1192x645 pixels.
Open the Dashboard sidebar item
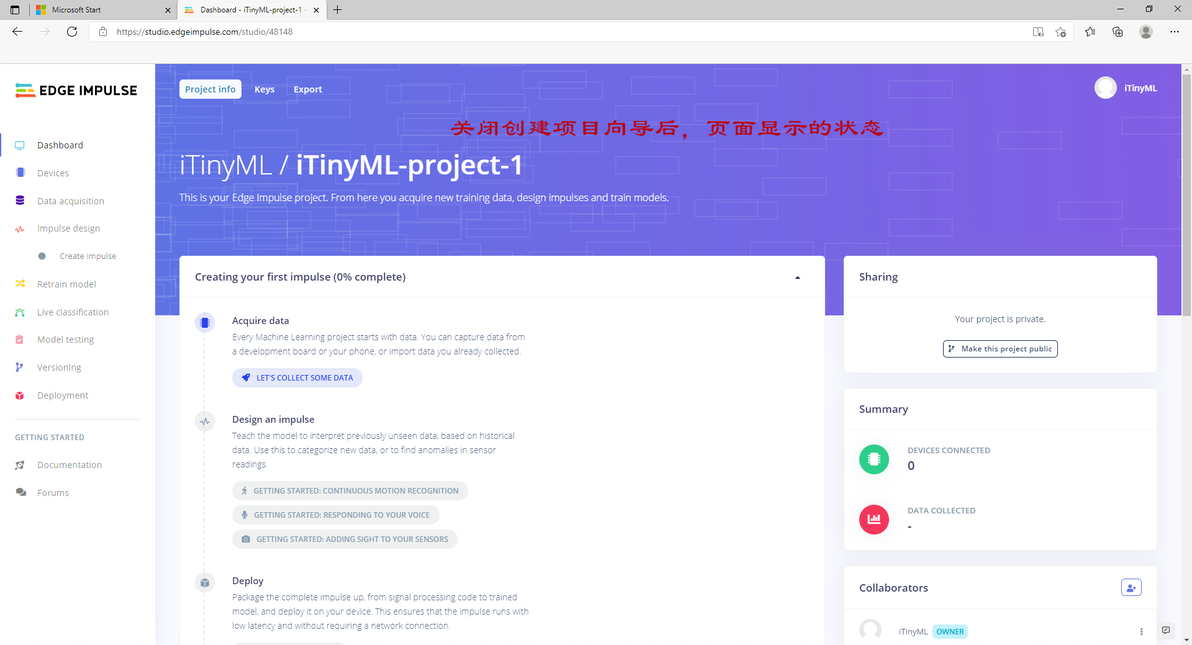click(60, 145)
